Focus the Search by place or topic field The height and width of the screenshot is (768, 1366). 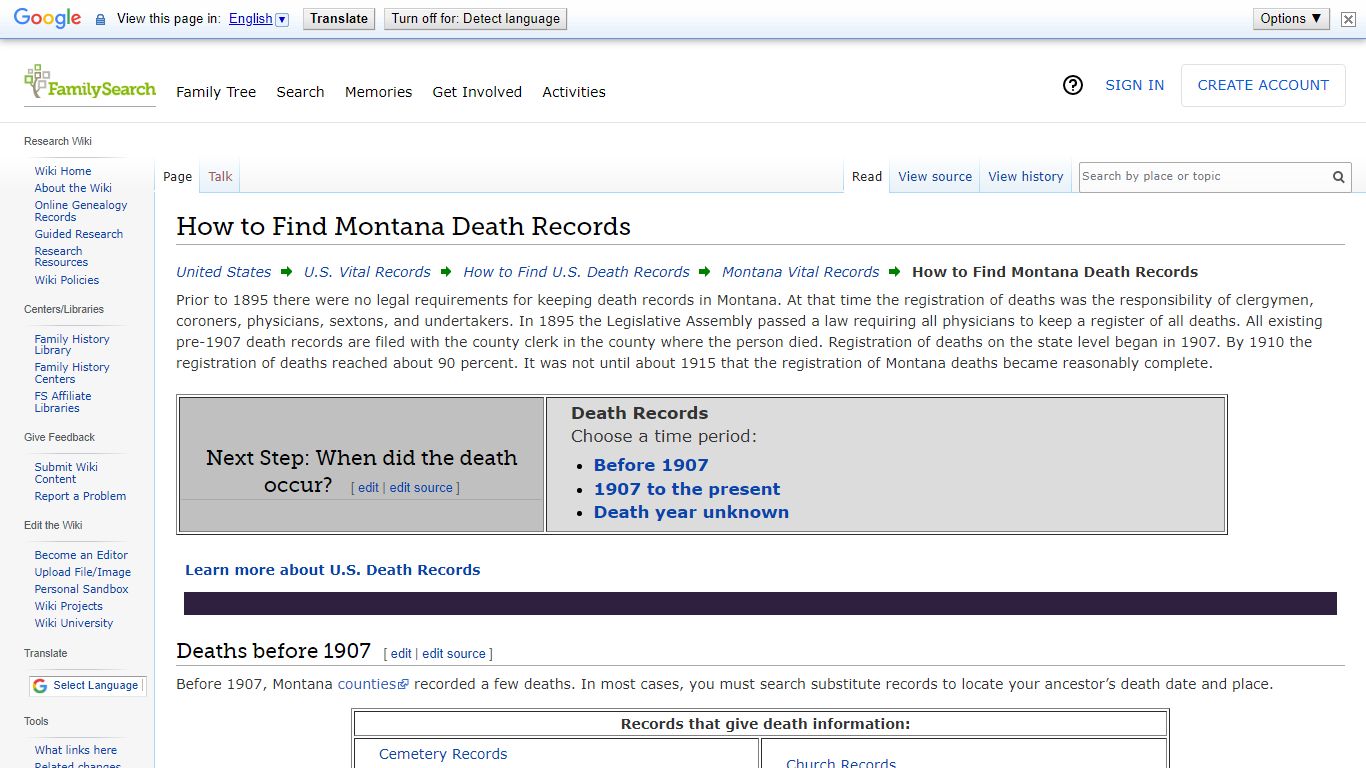[1202, 176]
